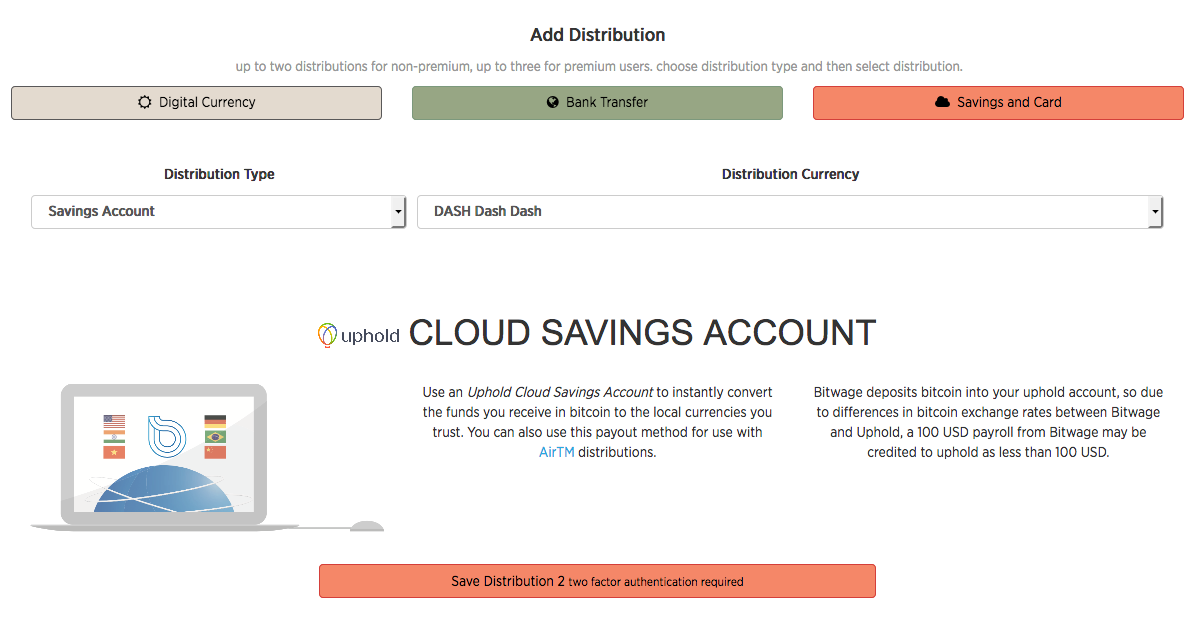The height and width of the screenshot is (628, 1191).
Task: Click the Brazil flag icon
Action: pyautogui.click(x=215, y=437)
